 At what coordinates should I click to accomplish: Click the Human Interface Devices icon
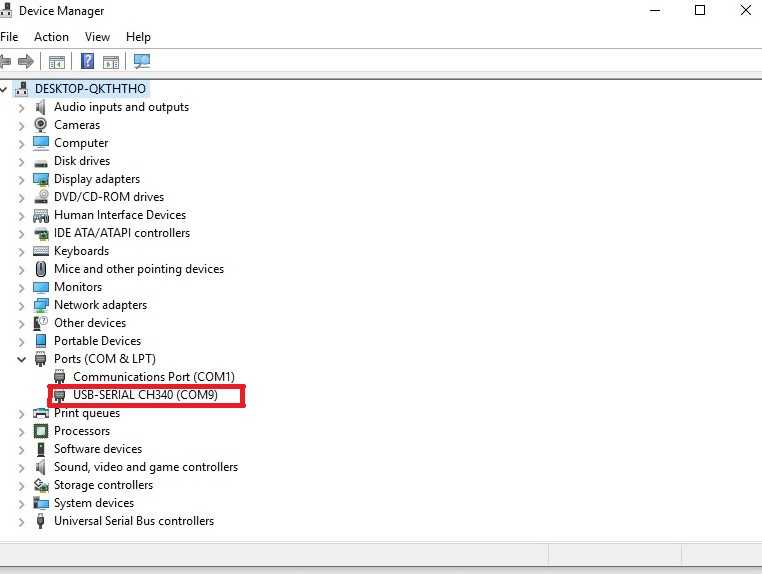(41, 215)
